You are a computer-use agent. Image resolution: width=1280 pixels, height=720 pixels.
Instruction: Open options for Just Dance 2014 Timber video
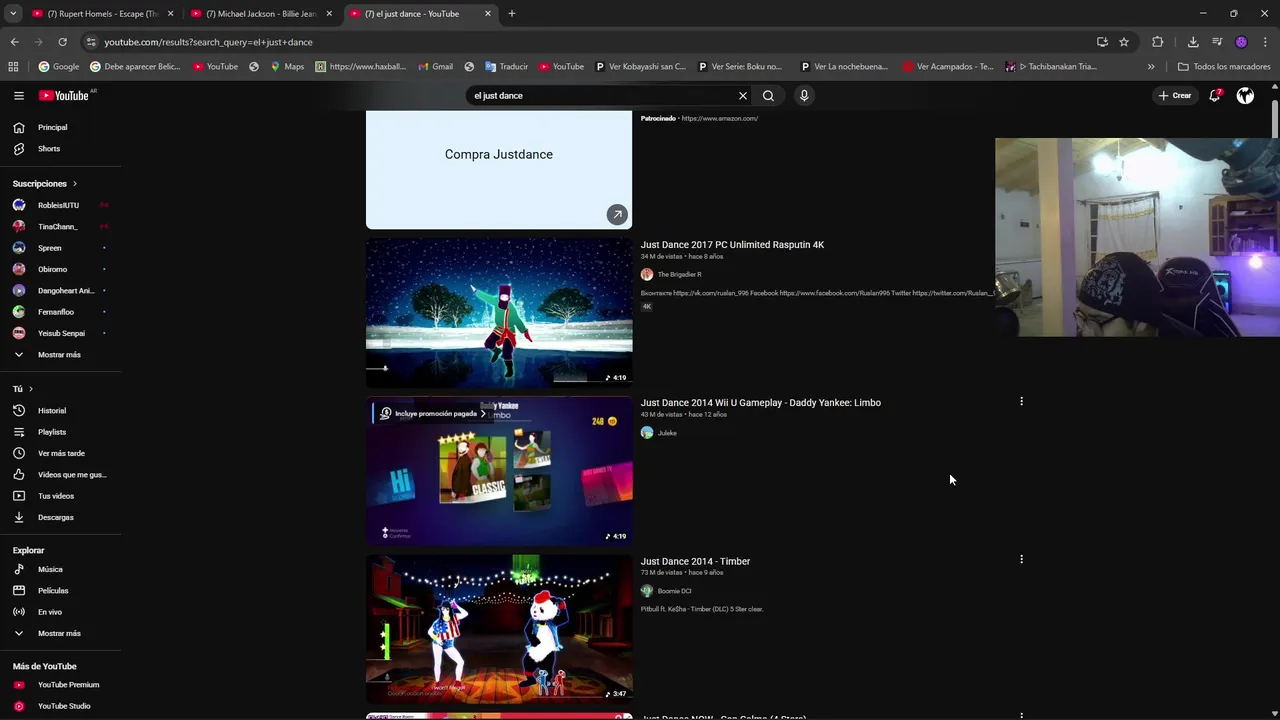1021,559
